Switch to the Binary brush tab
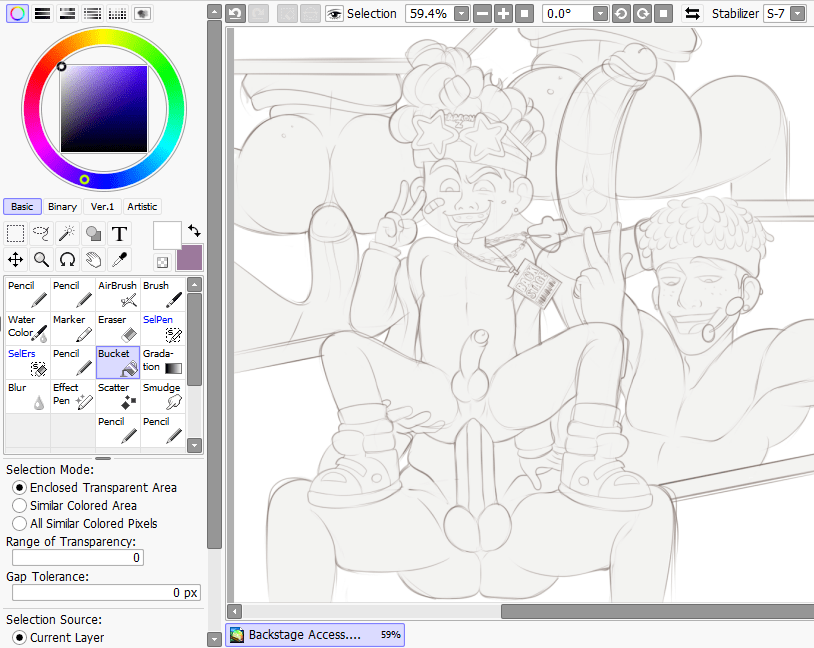814x648 pixels. 62,207
